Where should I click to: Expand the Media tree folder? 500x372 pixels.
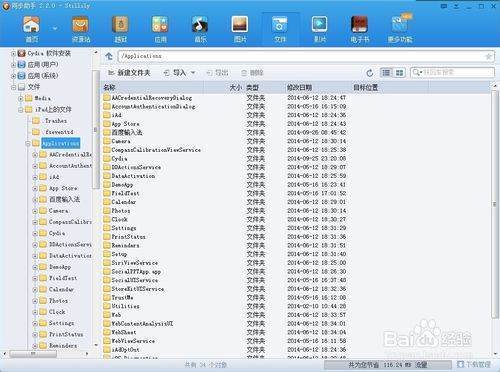(20, 98)
